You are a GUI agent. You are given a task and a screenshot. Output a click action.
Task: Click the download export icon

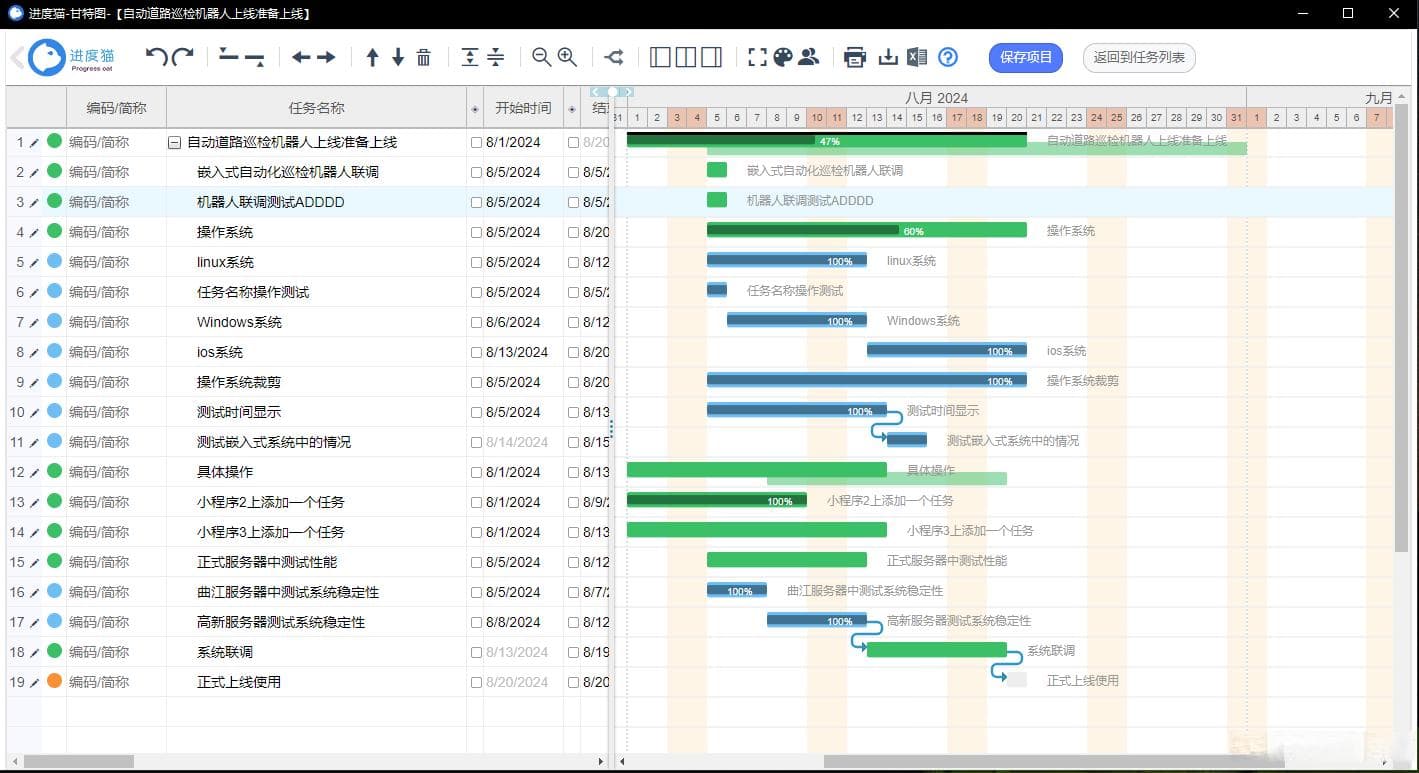coord(888,57)
